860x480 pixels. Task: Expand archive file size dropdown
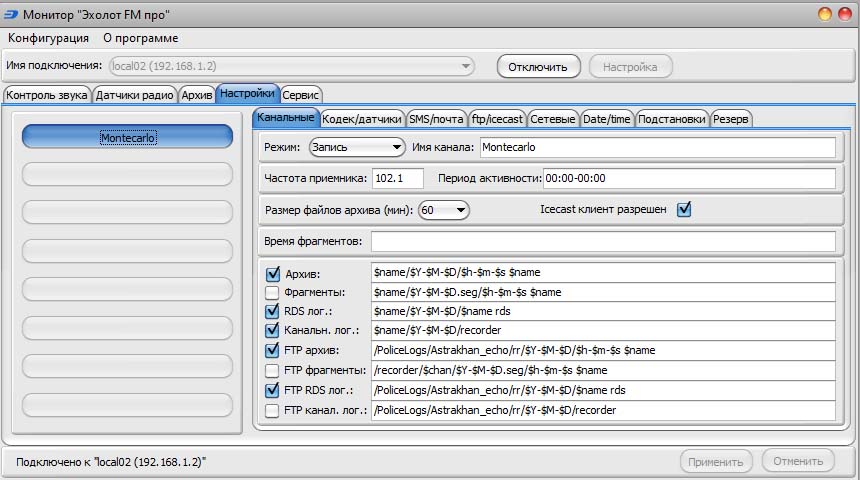(444, 210)
